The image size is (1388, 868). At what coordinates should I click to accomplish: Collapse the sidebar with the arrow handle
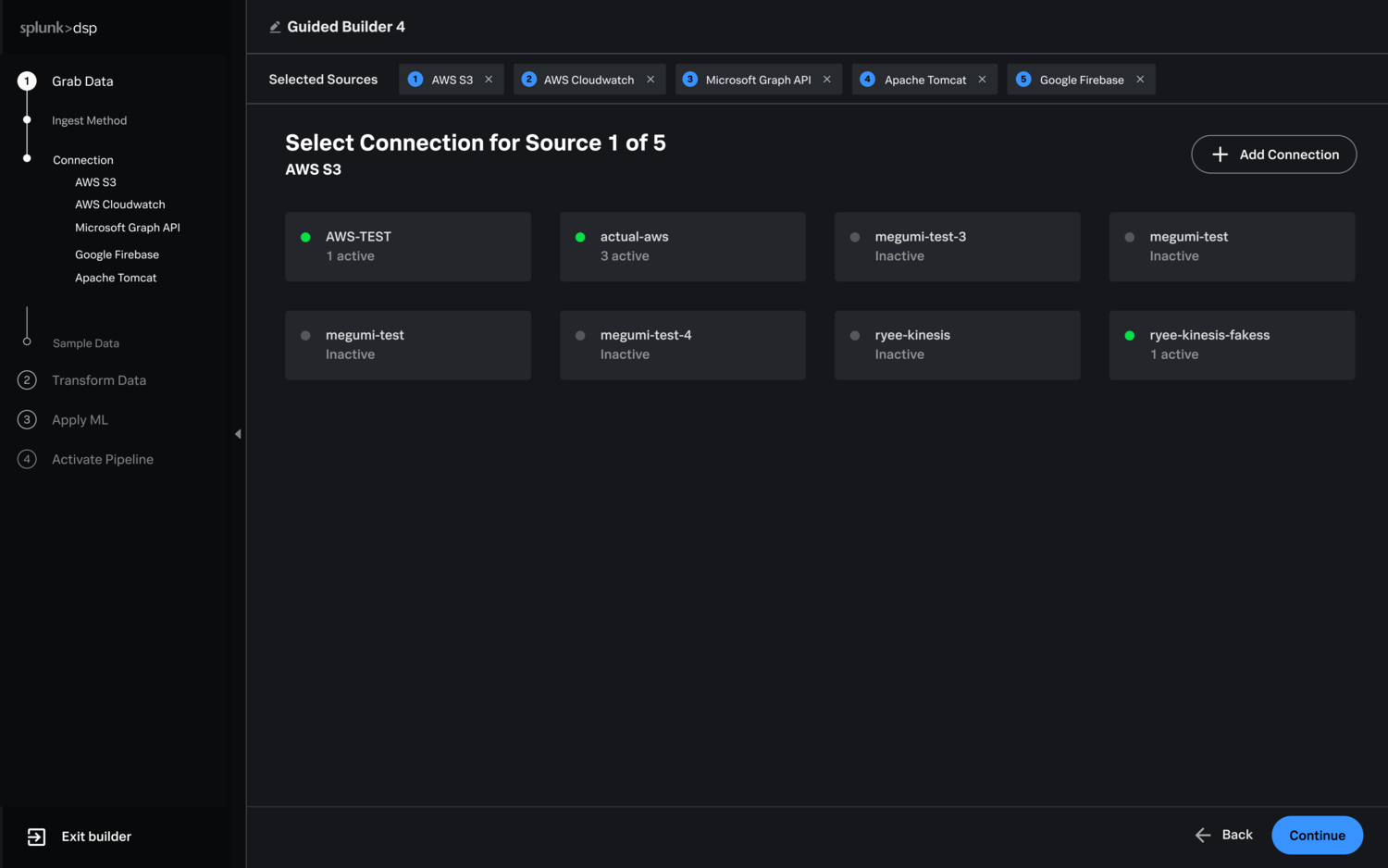(238, 434)
